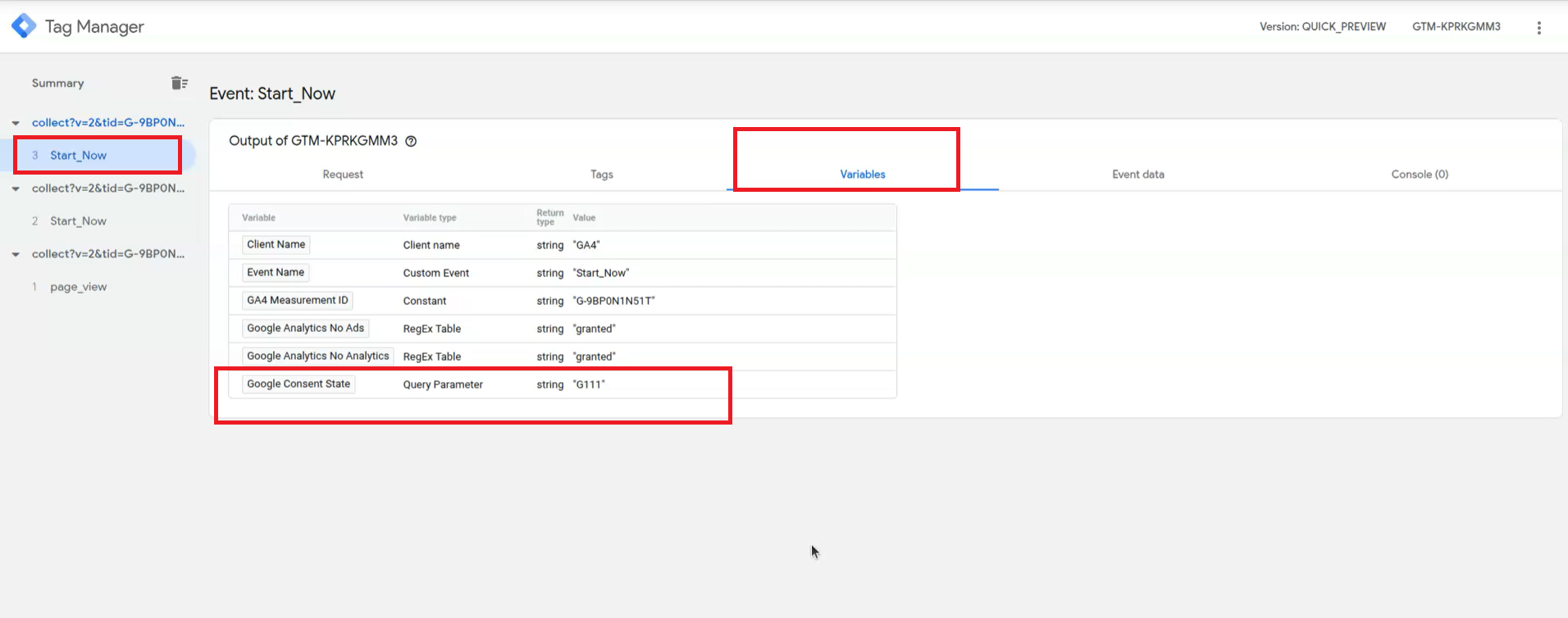The image size is (1568, 618).
Task: Click "RegEx Table" type in Google Analytics No Ads row
Action: (432, 329)
